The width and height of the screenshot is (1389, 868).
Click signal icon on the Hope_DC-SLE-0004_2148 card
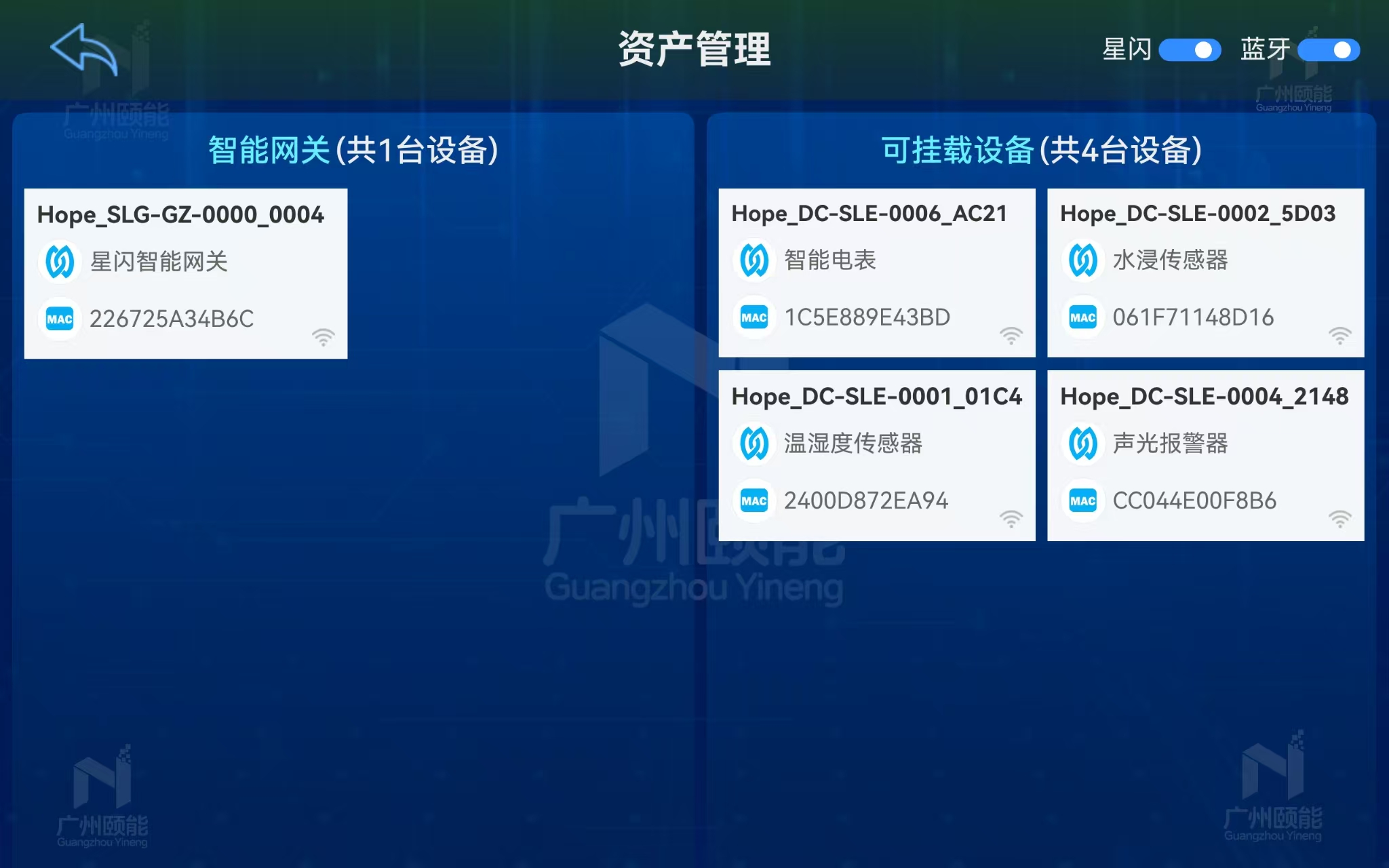pos(1340,519)
